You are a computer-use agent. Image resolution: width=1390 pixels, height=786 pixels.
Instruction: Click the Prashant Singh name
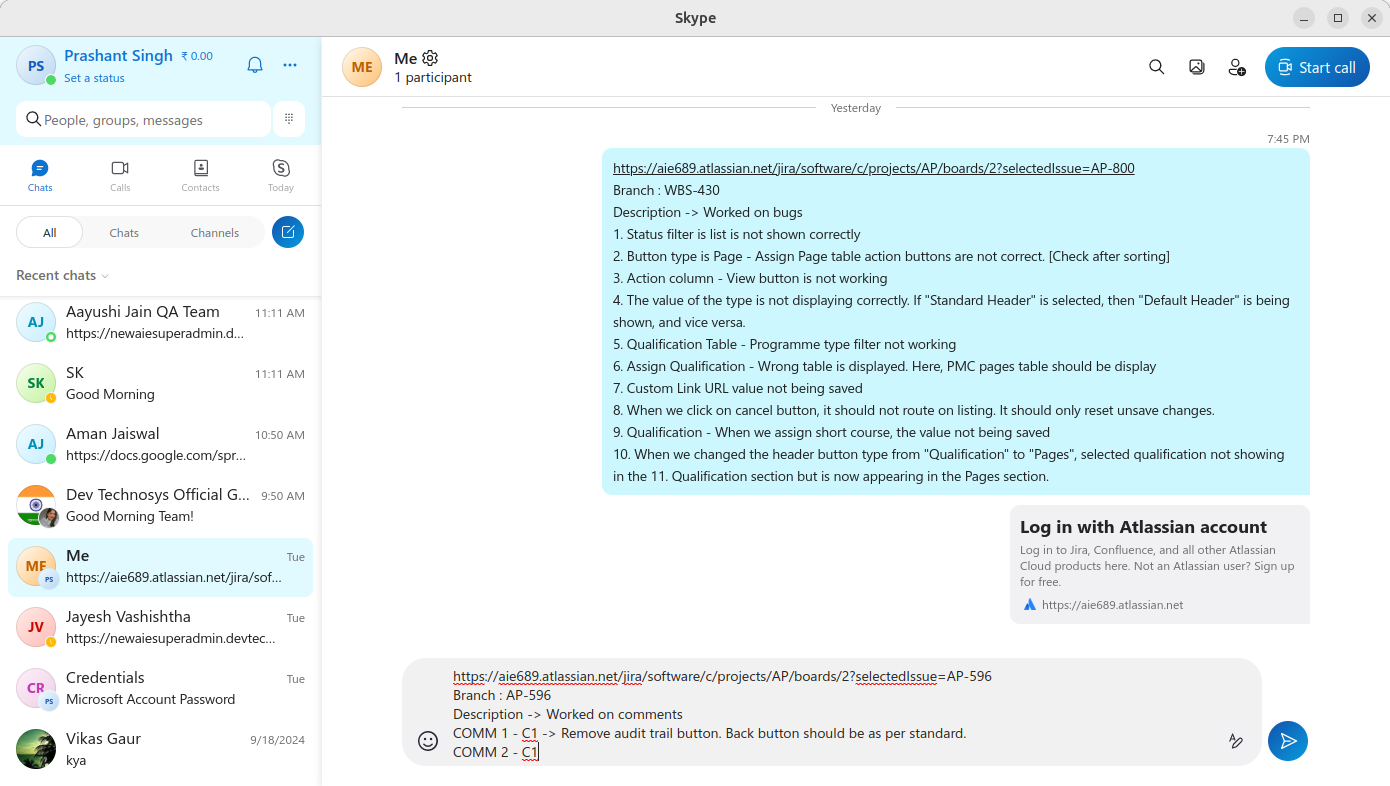[x=118, y=56]
